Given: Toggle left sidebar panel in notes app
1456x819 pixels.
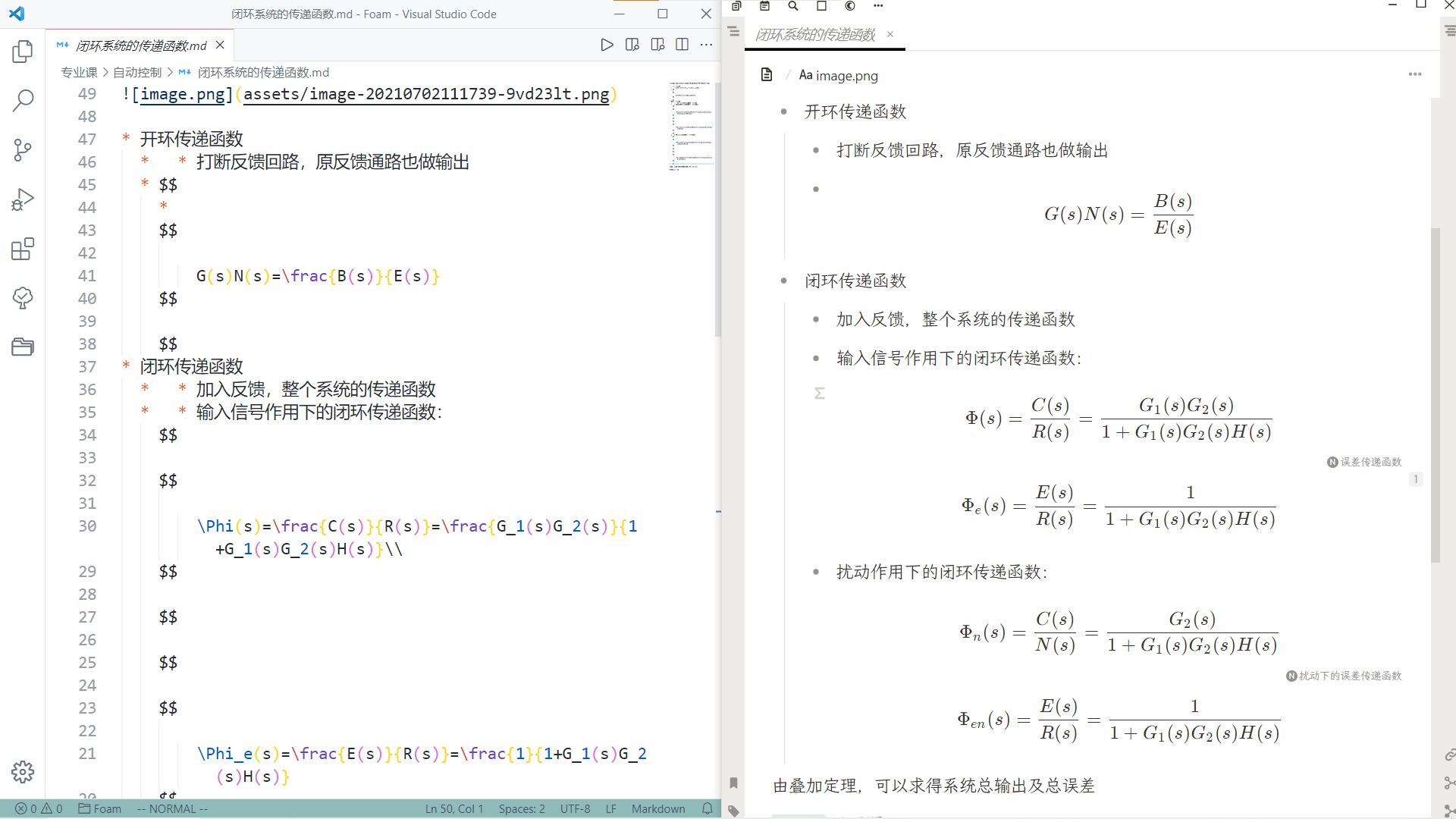Looking at the screenshot, I should [733, 31].
